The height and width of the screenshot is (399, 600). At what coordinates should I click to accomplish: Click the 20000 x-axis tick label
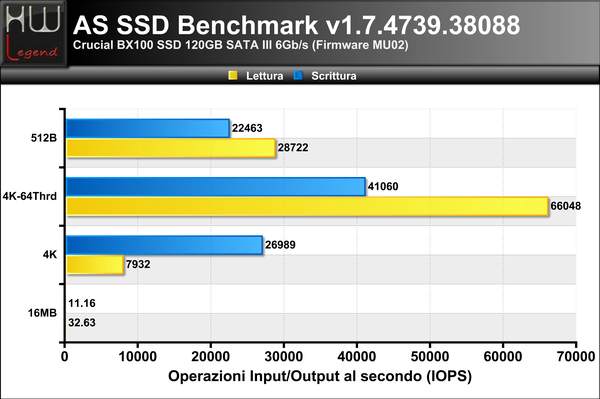coord(211,357)
